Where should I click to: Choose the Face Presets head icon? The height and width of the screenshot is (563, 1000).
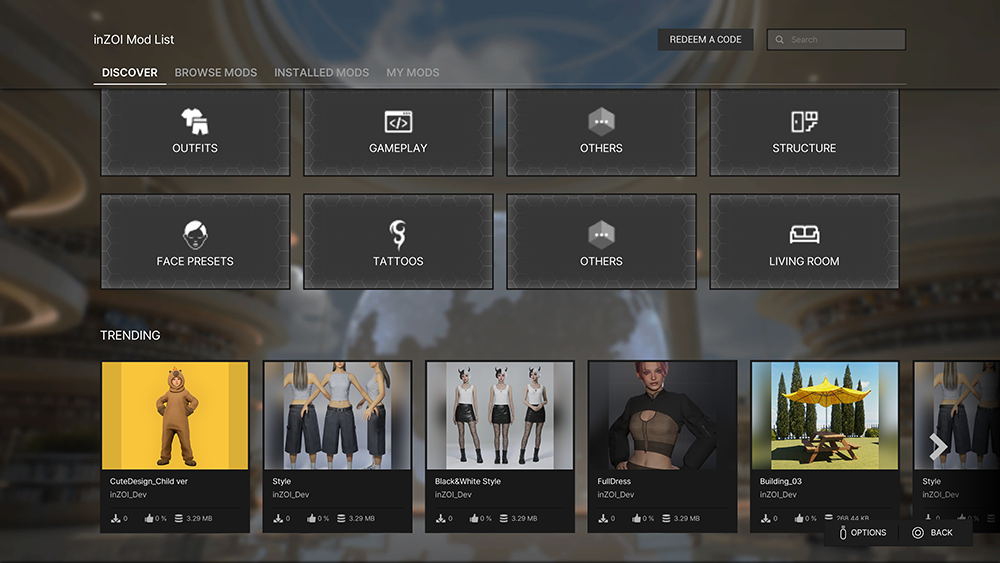pos(195,235)
